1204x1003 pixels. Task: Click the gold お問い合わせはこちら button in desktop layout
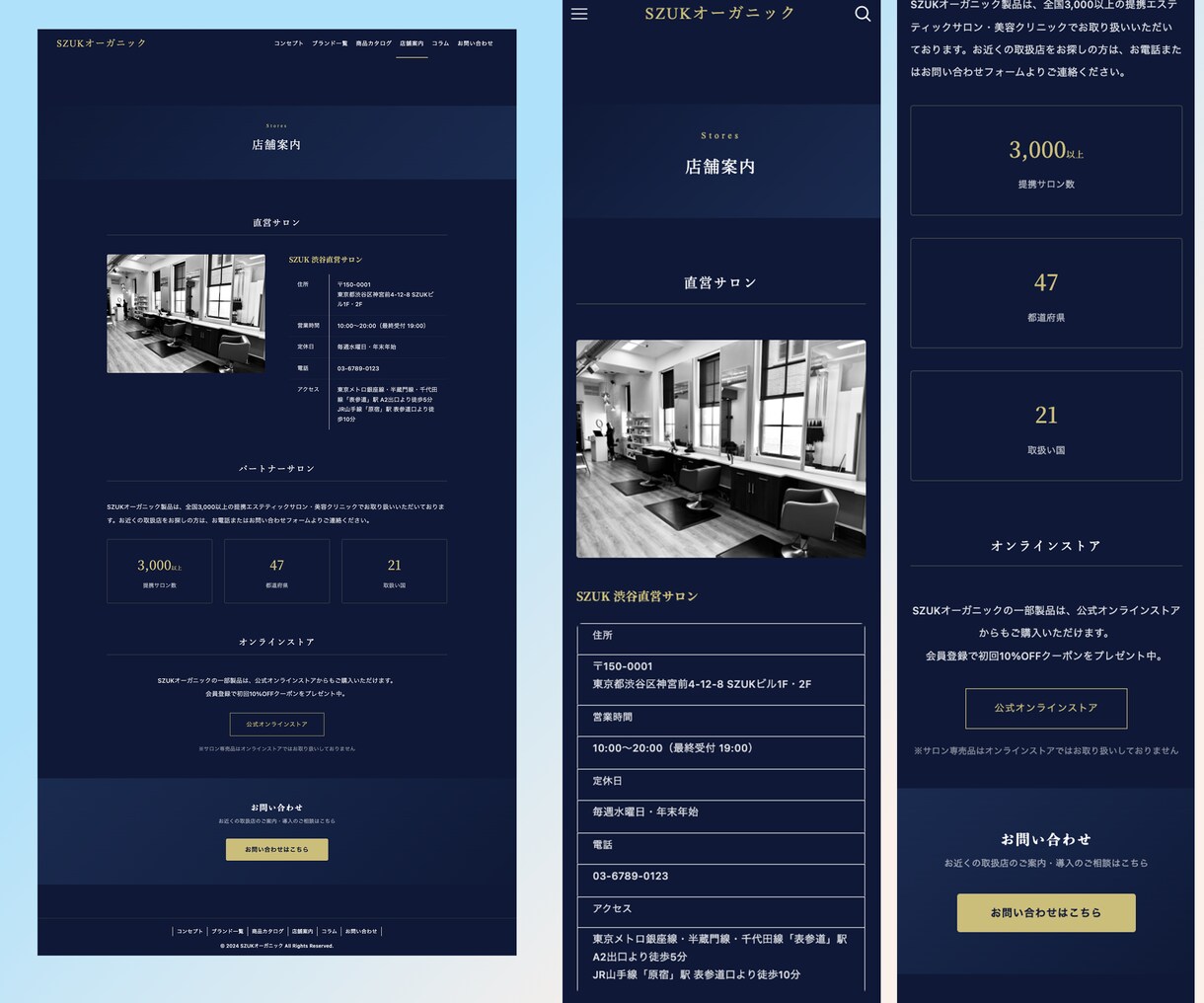click(276, 849)
